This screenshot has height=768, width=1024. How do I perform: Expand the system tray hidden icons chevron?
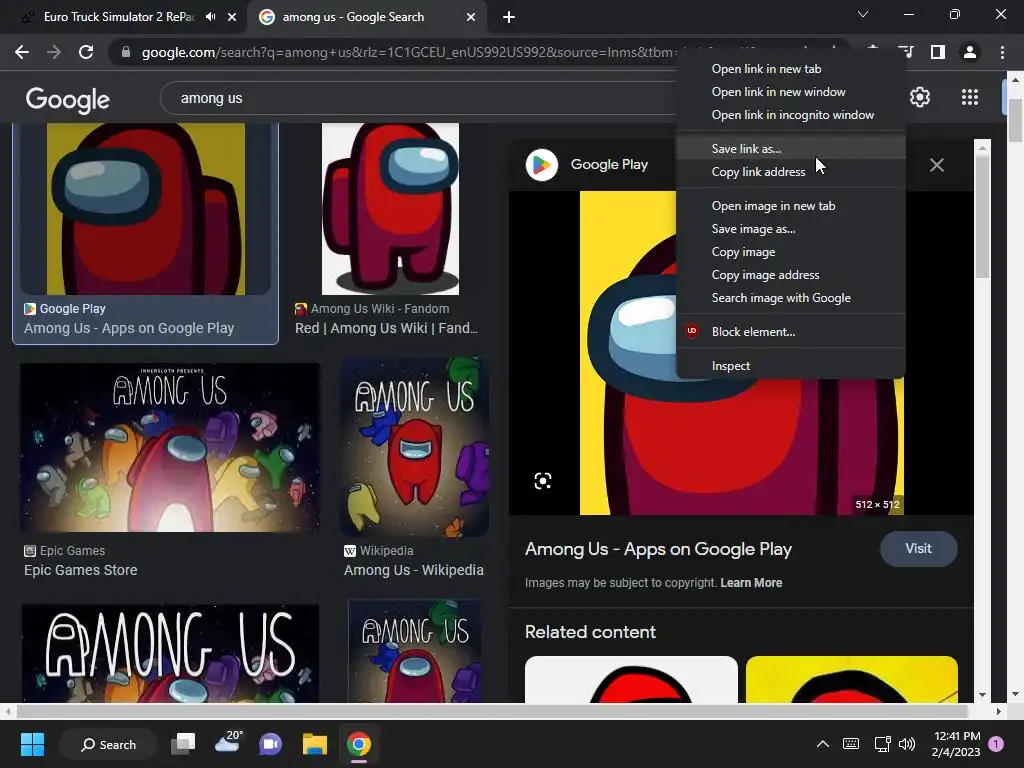pyautogui.click(x=823, y=744)
